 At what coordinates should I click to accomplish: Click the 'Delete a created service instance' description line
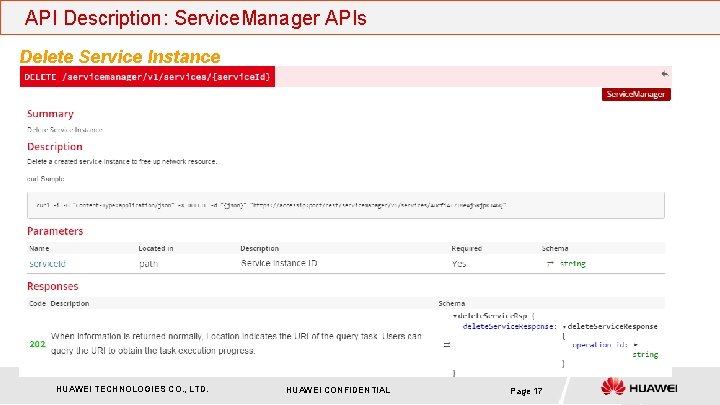click(122, 162)
